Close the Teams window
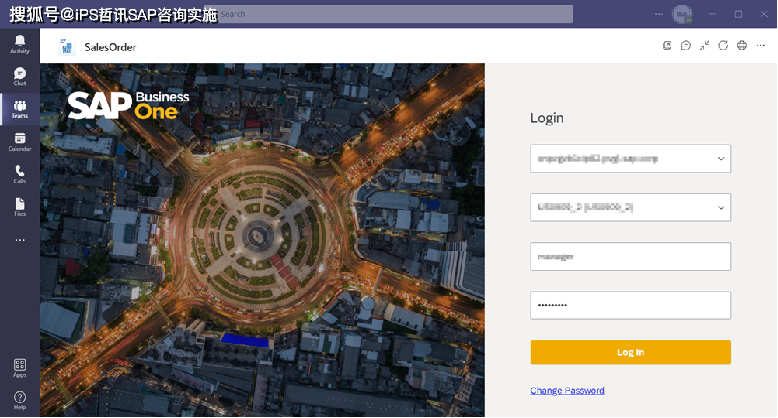Screen dimensions: 778x418 pyautogui.click(x=764, y=14)
